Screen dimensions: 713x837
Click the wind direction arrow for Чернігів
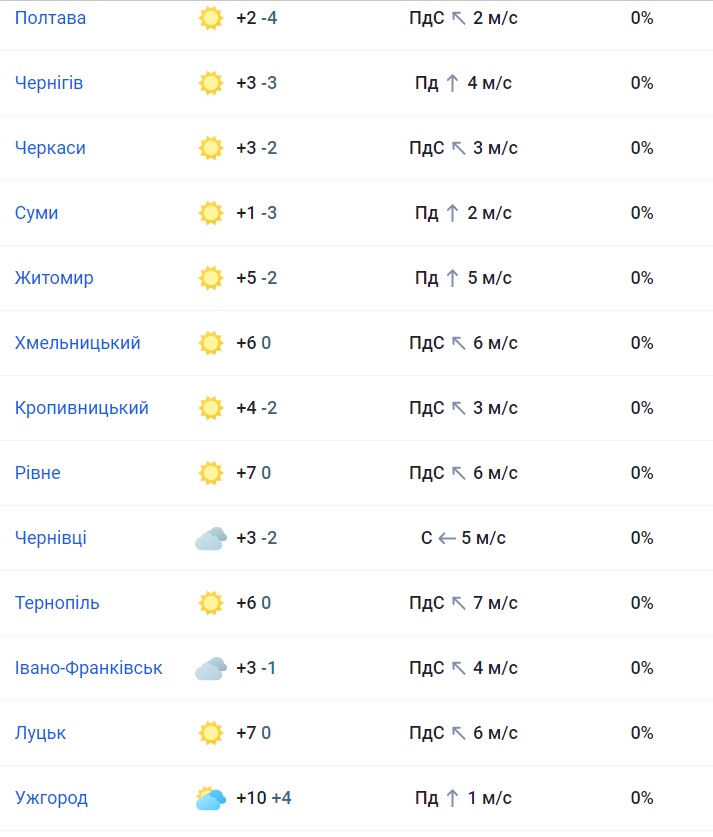click(453, 83)
